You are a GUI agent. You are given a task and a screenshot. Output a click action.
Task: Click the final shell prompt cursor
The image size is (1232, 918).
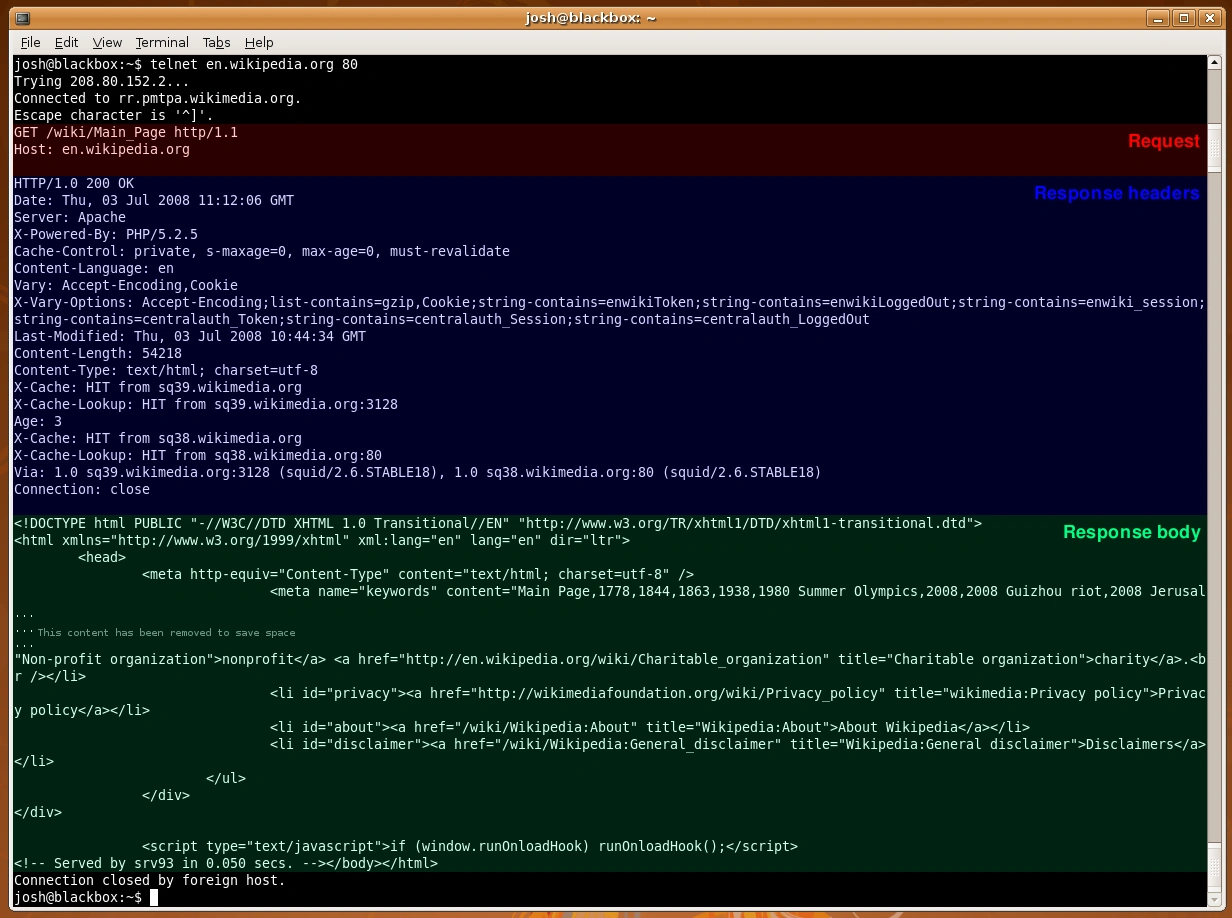[154, 897]
